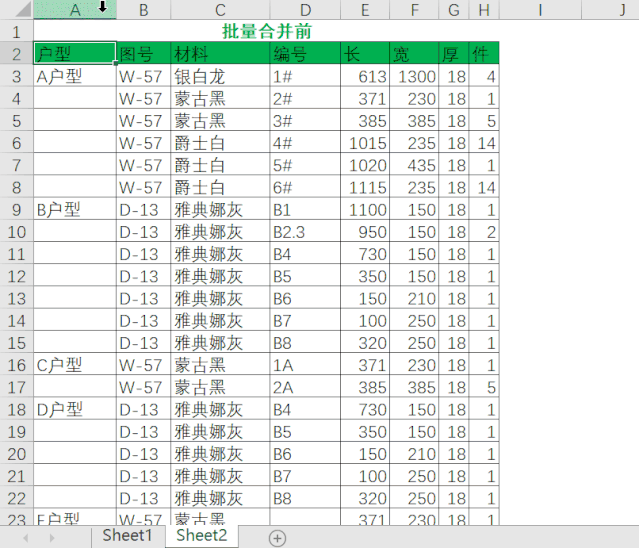Select cell 1020 in row 7
The height and width of the screenshot is (548, 639).
pos(365,165)
